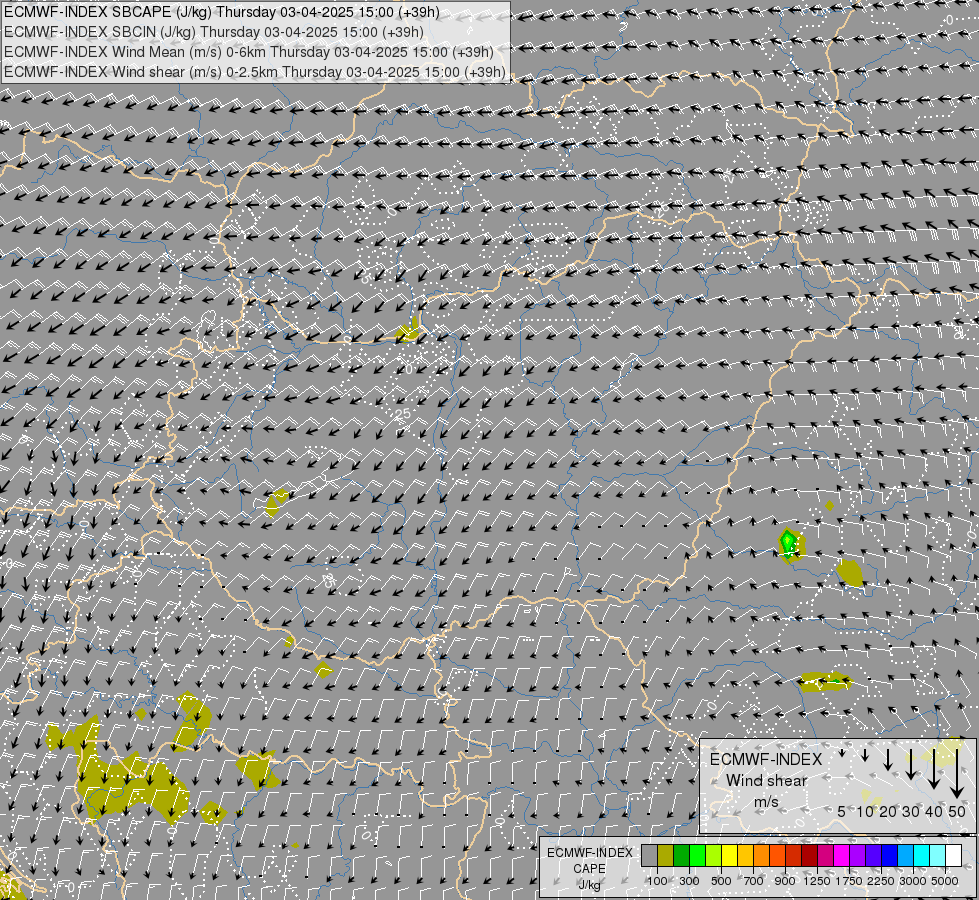Click the '300' value under the CAPE colorbar

[689, 881]
